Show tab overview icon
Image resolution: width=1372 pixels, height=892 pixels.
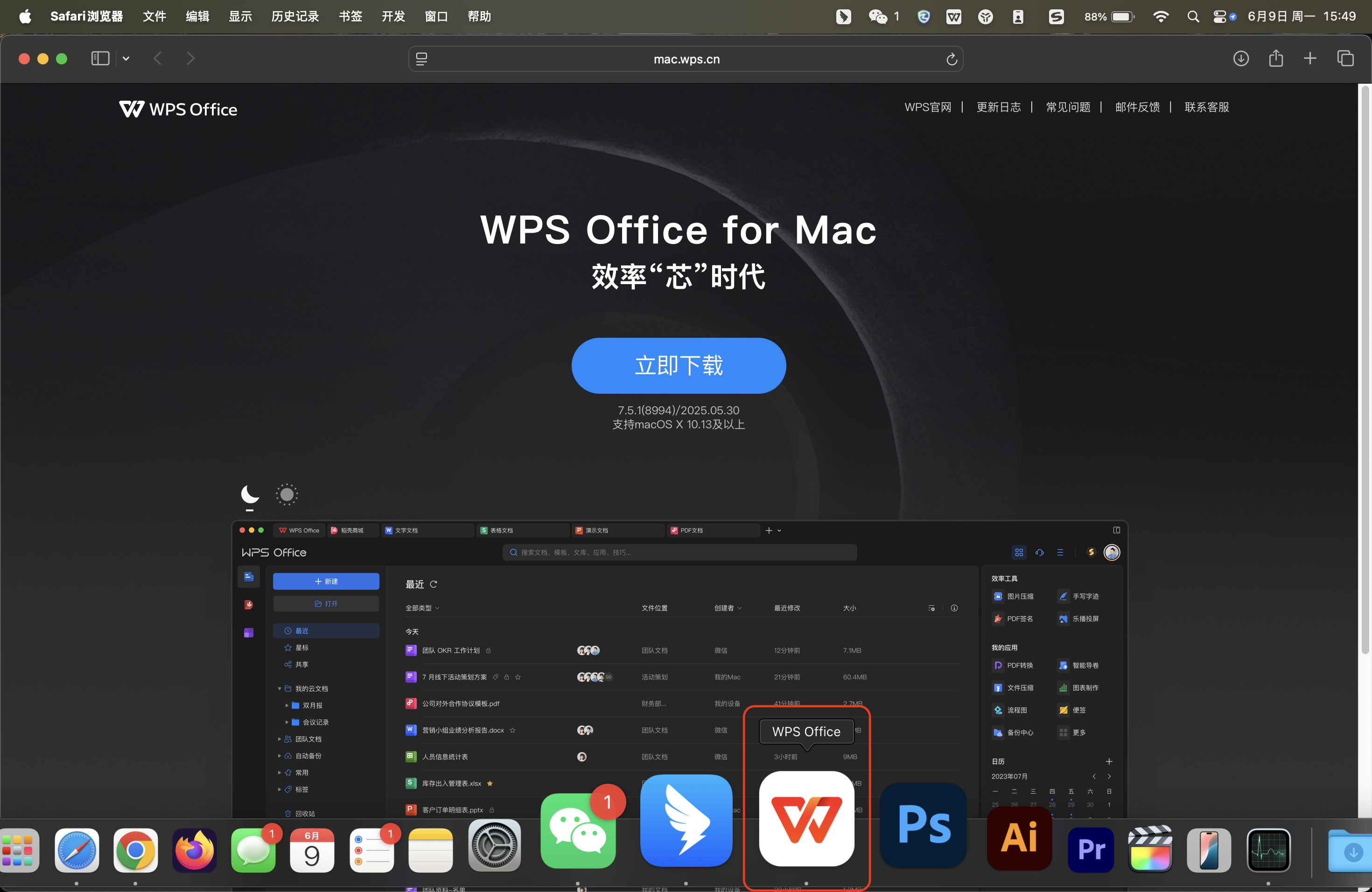(x=1345, y=58)
